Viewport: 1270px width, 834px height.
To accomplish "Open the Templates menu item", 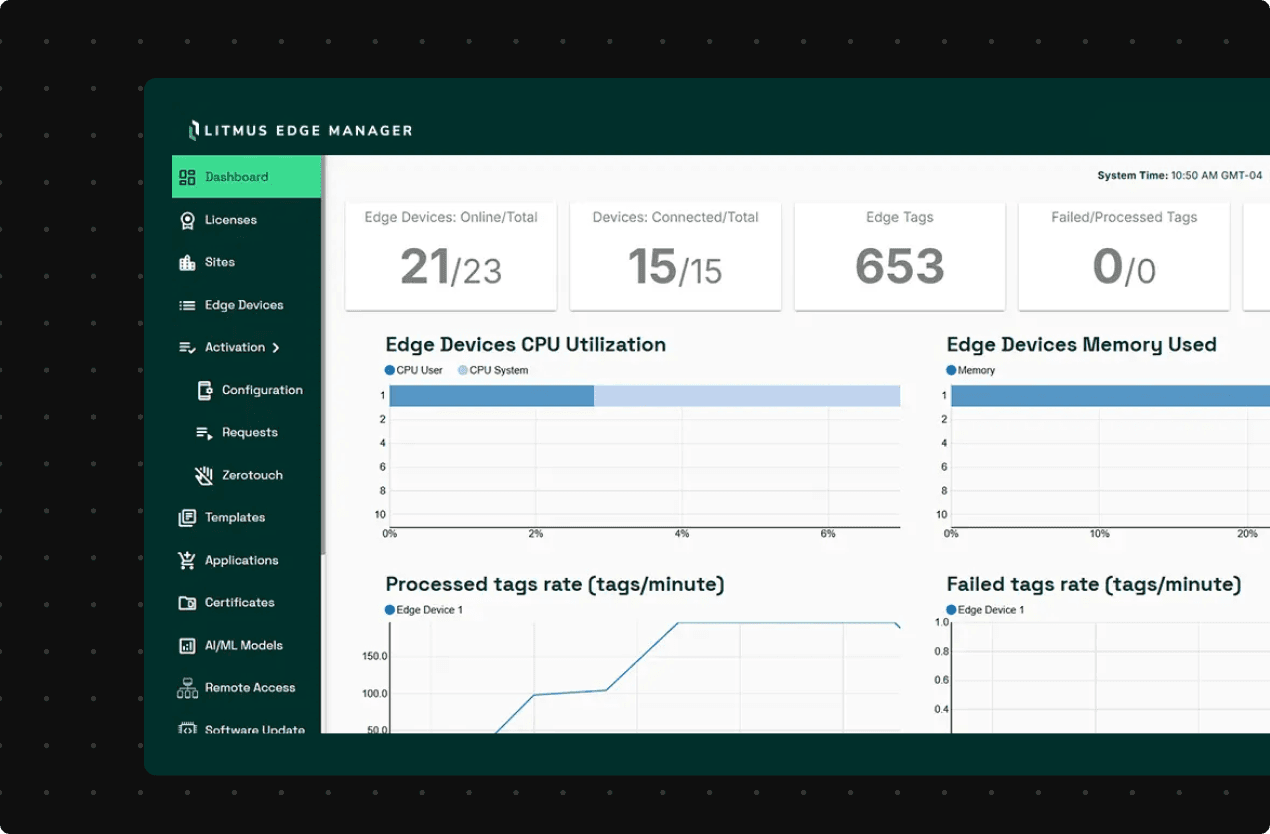I will tap(235, 518).
